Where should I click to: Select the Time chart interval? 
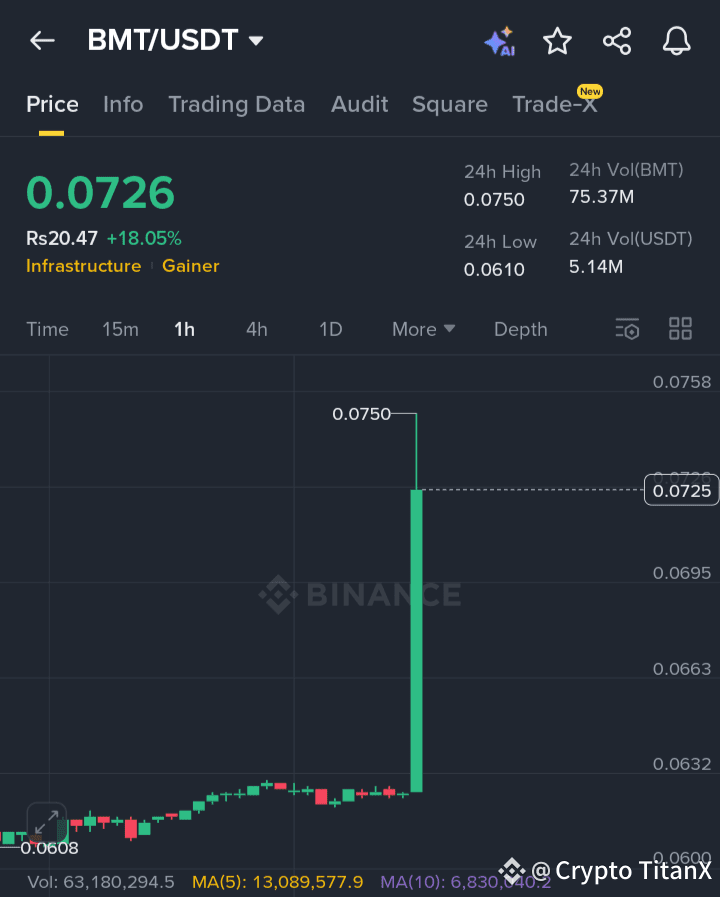[x=47, y=330]
